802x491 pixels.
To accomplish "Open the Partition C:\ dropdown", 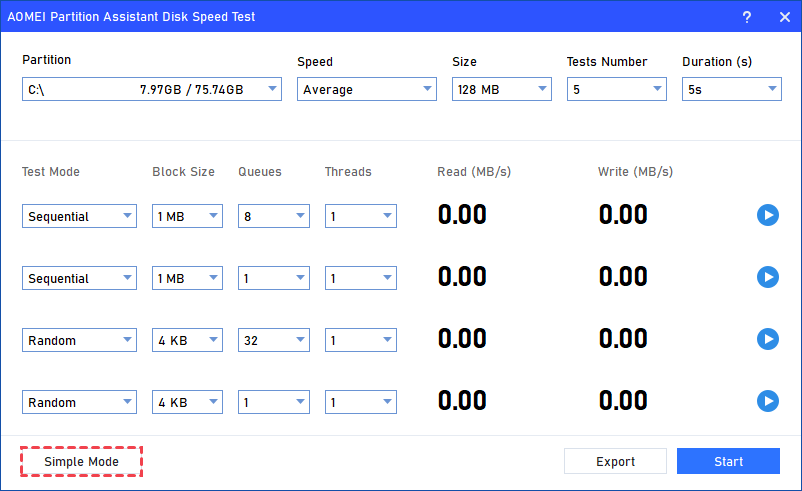I will pyautogui.click(x=152, y=90).
